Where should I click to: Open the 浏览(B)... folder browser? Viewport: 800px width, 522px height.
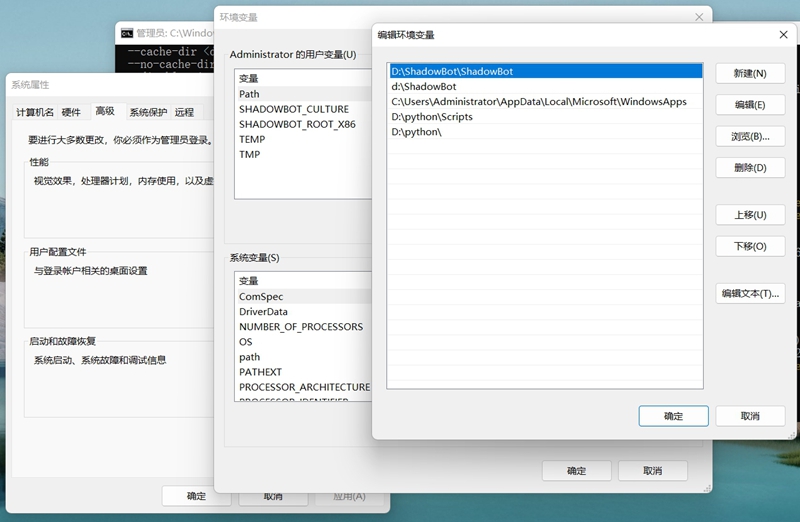tap(750, 137)
